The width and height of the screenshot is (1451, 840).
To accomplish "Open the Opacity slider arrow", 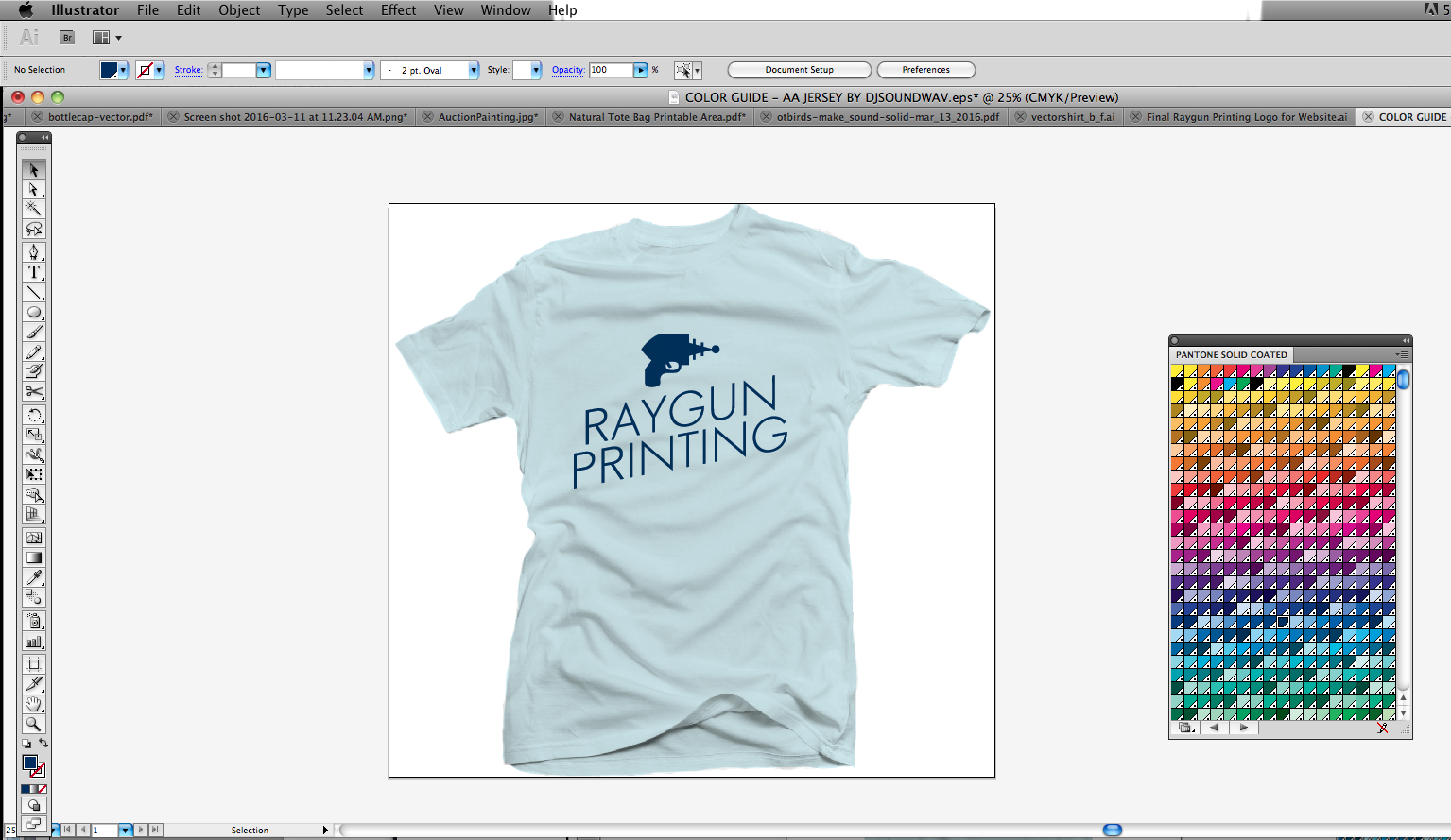I will 641,70.
